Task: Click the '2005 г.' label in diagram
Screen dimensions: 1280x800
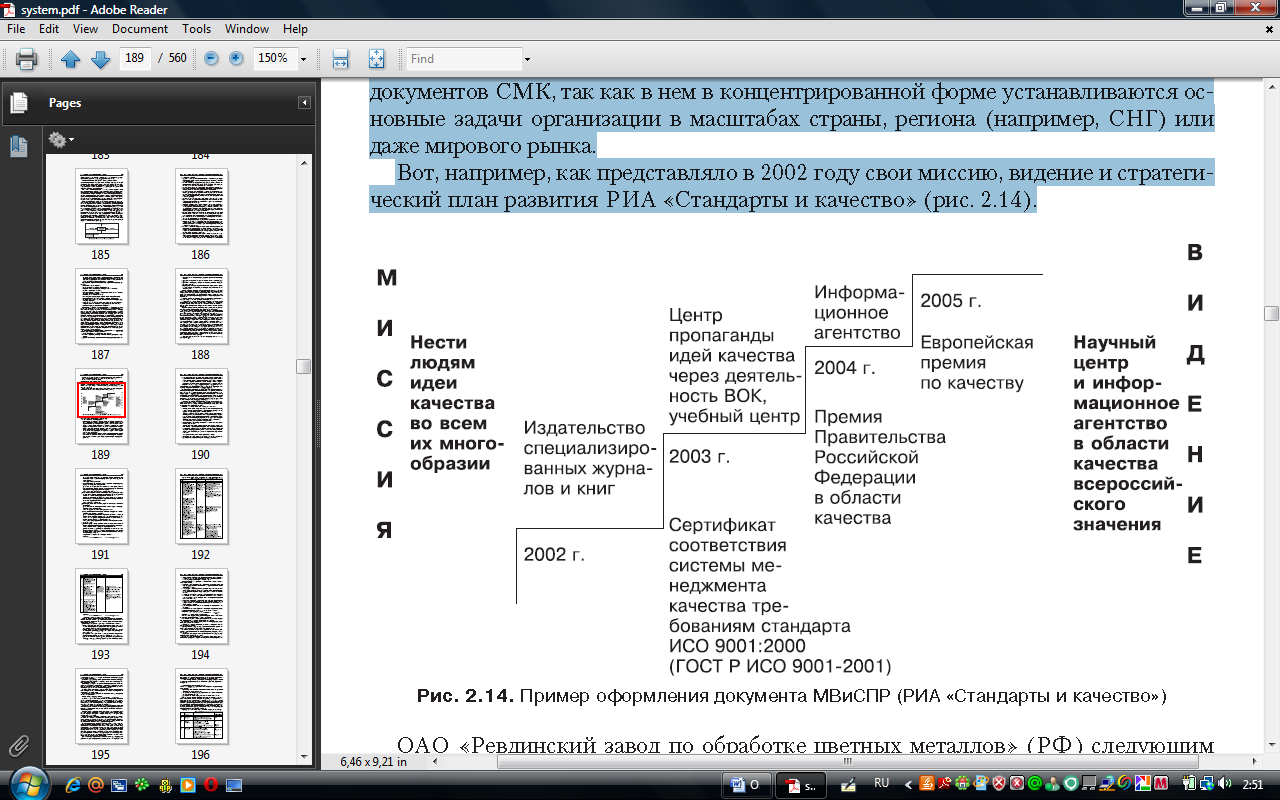Action: (x=950, y=301)
